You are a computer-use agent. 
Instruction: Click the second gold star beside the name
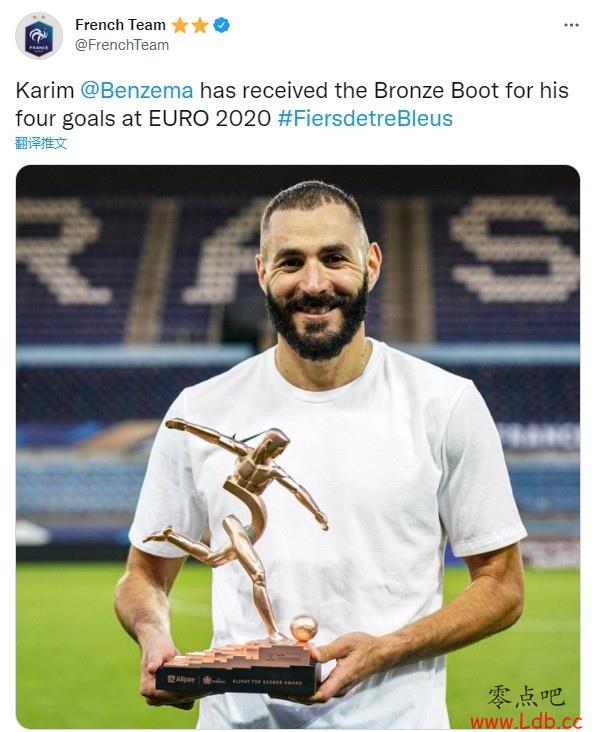(x=200, y=25)
